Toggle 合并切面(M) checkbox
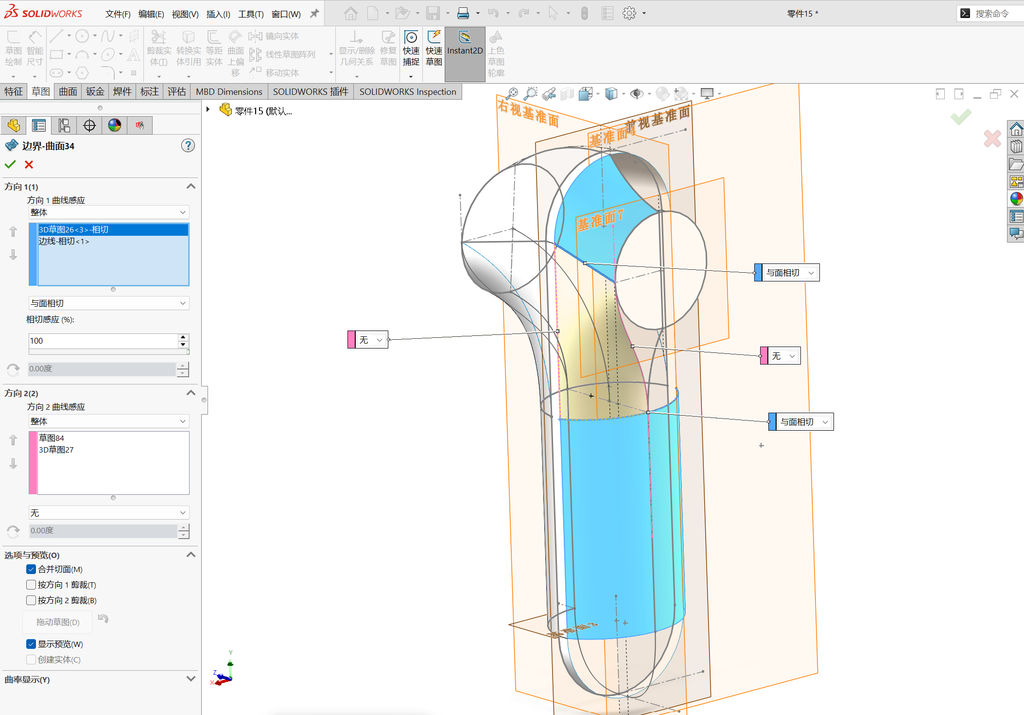 click(x=31, y=569)
